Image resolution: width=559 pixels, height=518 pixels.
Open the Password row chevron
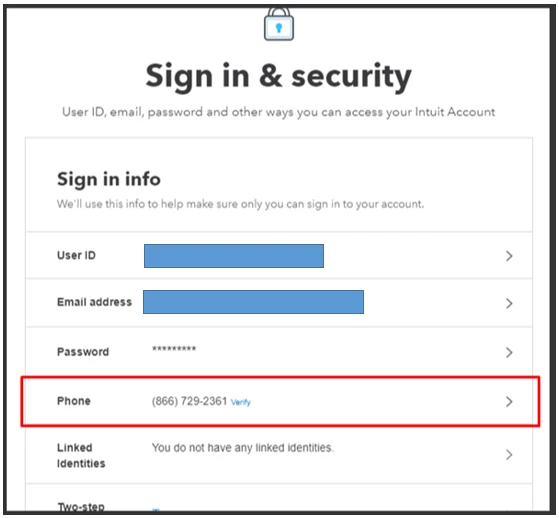[509, 352]
